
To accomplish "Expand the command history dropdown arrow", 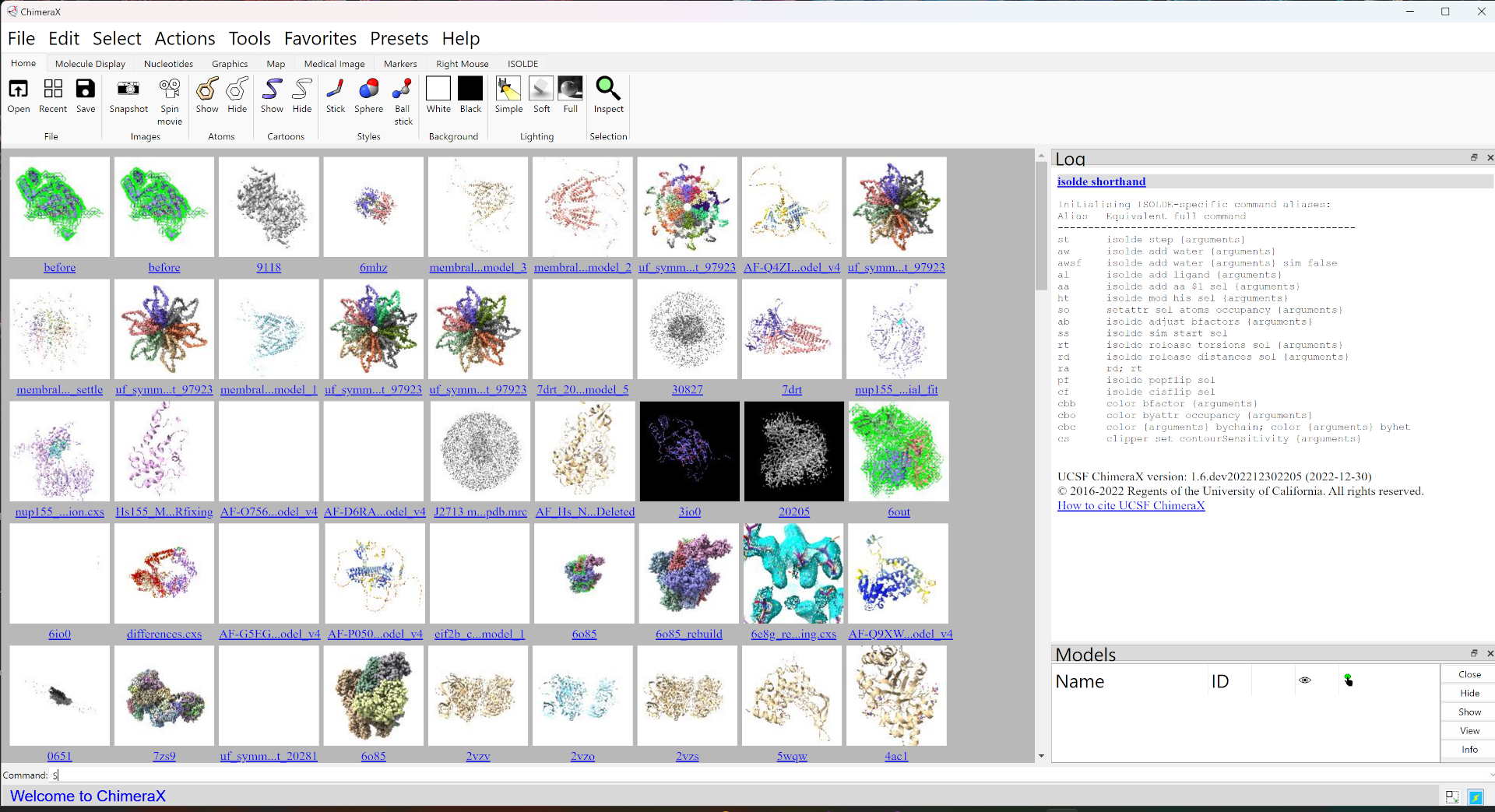I will click(x=1490, y=775).
